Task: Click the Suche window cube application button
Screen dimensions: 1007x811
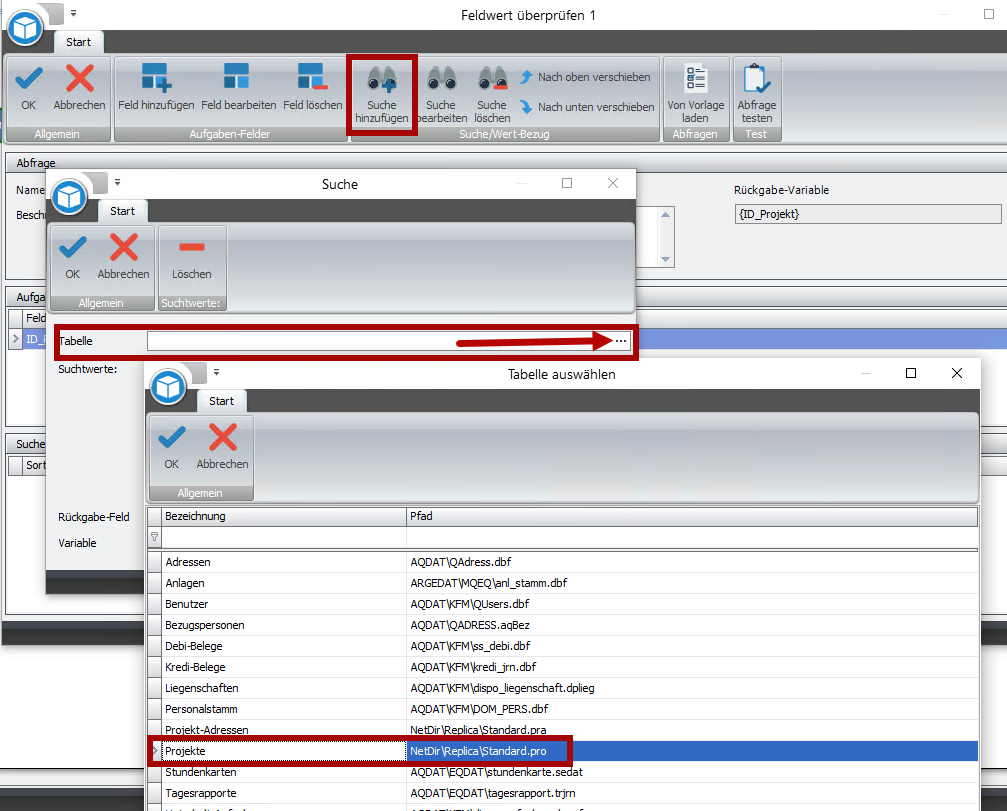Action: point(69,197)
